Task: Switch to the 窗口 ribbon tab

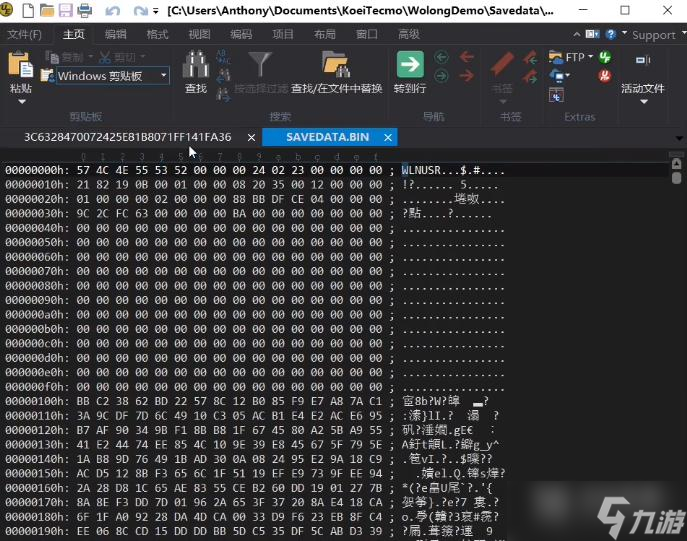Action: (x=367, y=34)
